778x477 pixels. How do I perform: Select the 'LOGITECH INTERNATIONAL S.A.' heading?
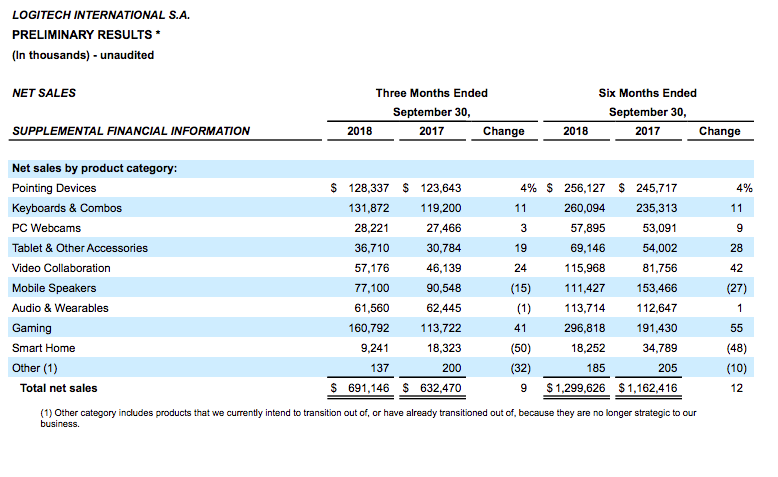coord(101,15)
